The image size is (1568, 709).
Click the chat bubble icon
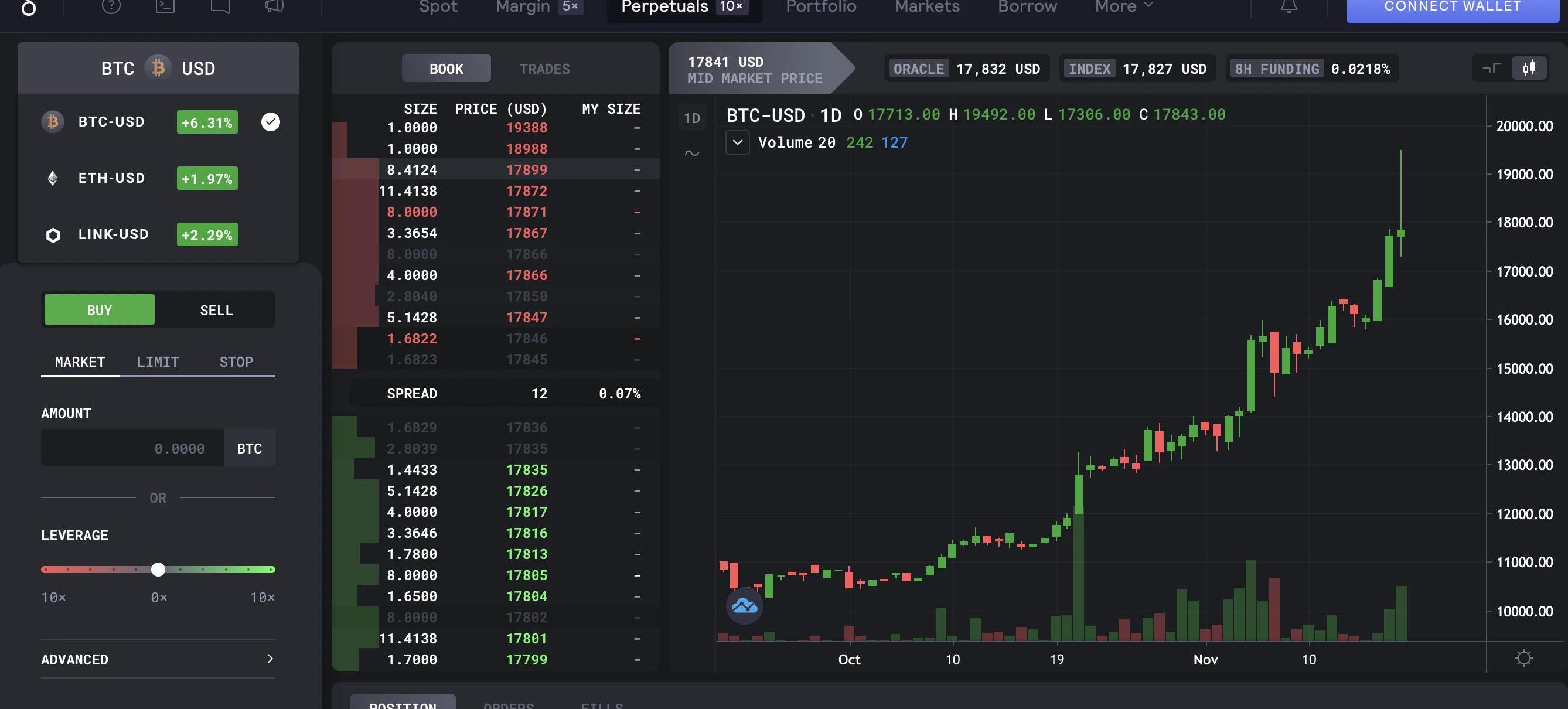(x=220, y=6)
